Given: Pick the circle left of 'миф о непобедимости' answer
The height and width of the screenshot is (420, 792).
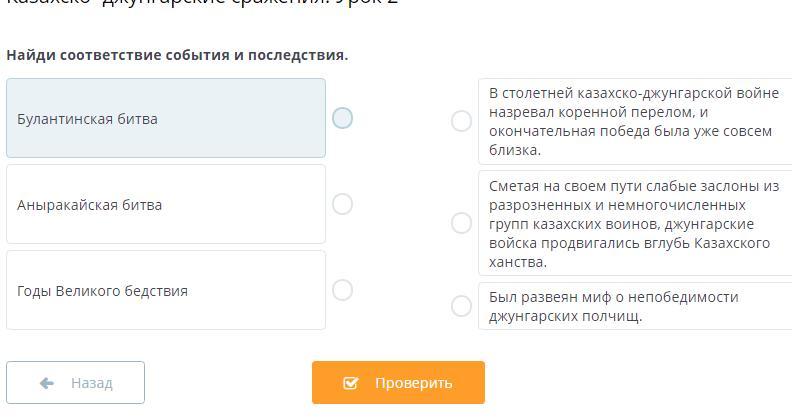Looking at the screenshot, I should (461, 306).
